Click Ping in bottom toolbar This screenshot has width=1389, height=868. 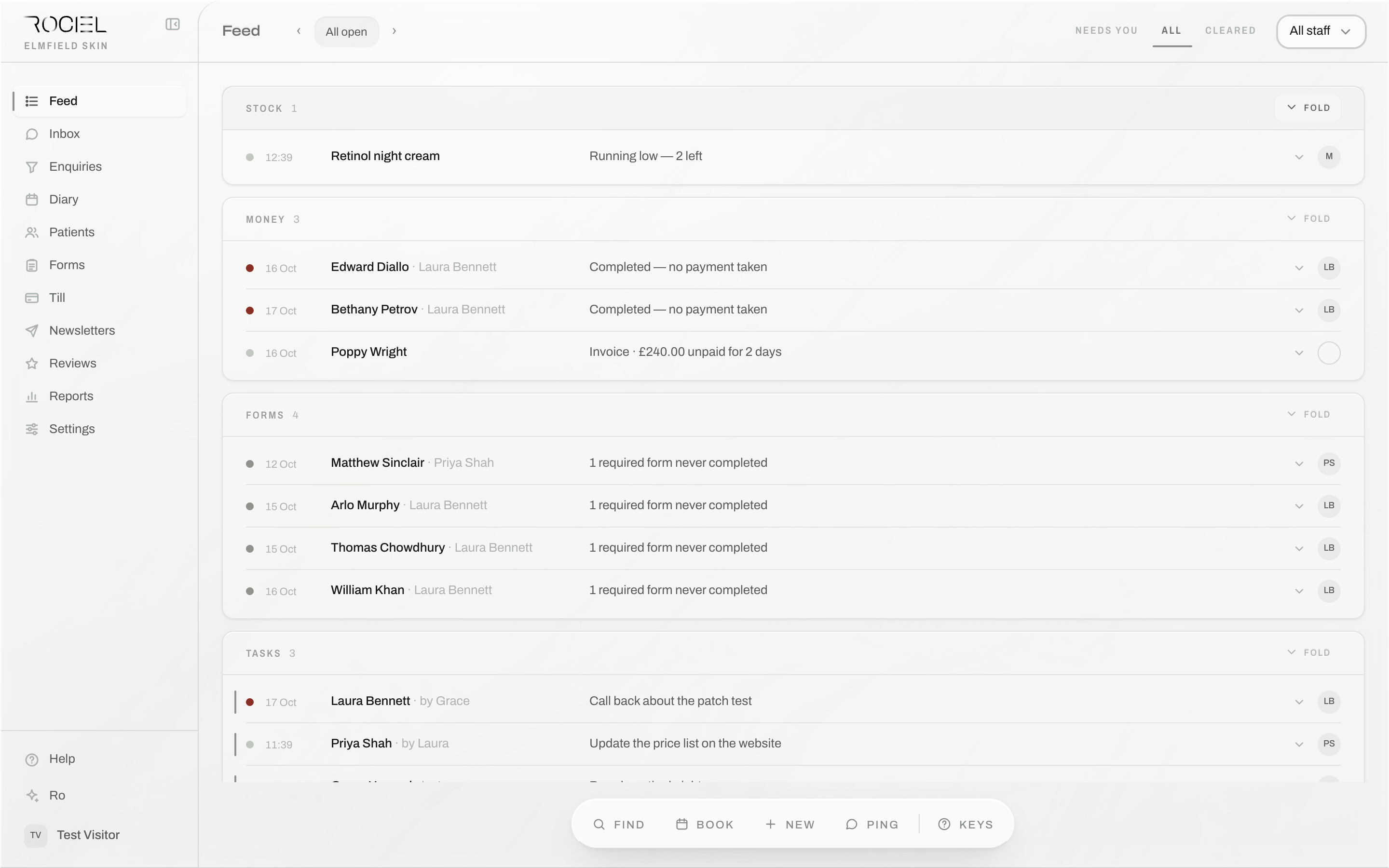coord(872,825)
